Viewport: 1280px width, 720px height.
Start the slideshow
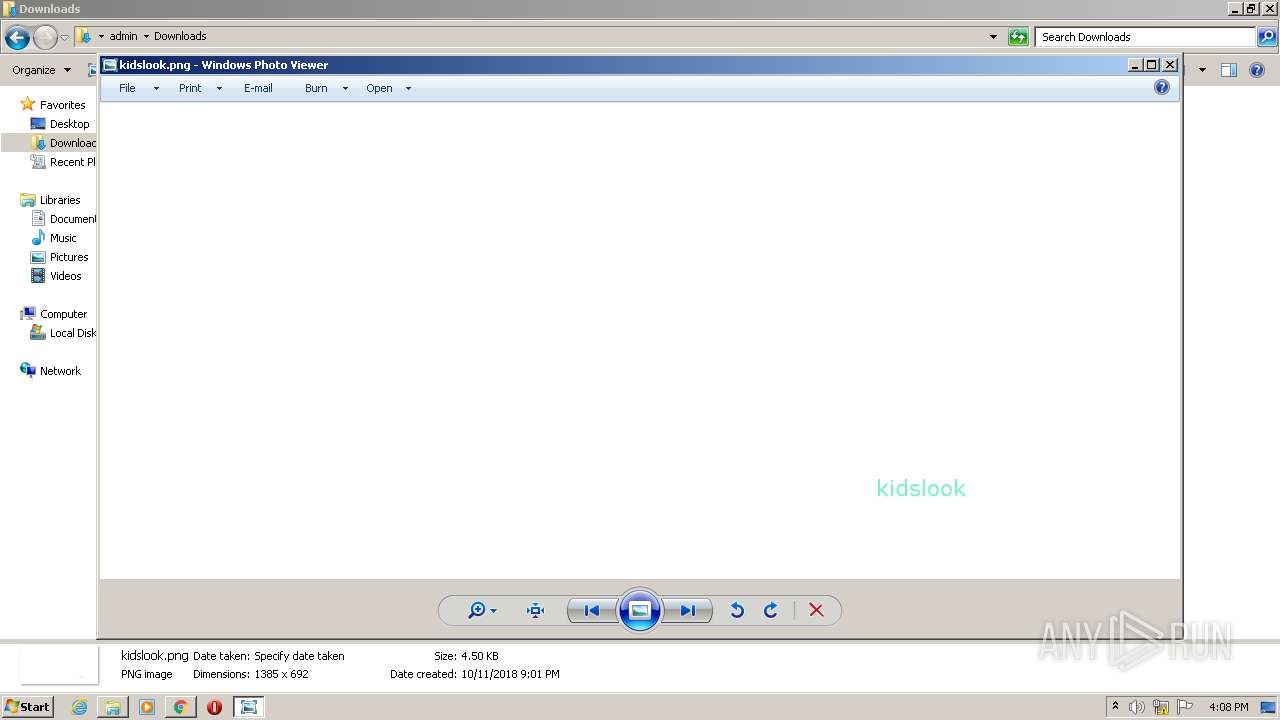[639, 610]
